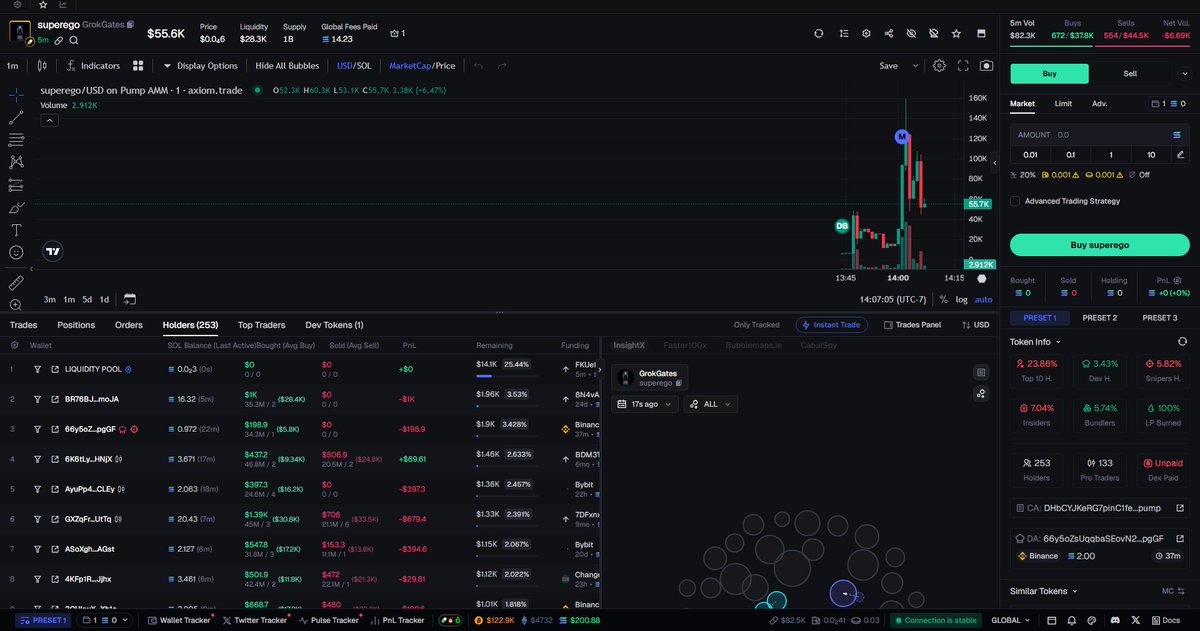Click Hide All Bubbles
Viewport: 1200px width, 631px height.
287,66
